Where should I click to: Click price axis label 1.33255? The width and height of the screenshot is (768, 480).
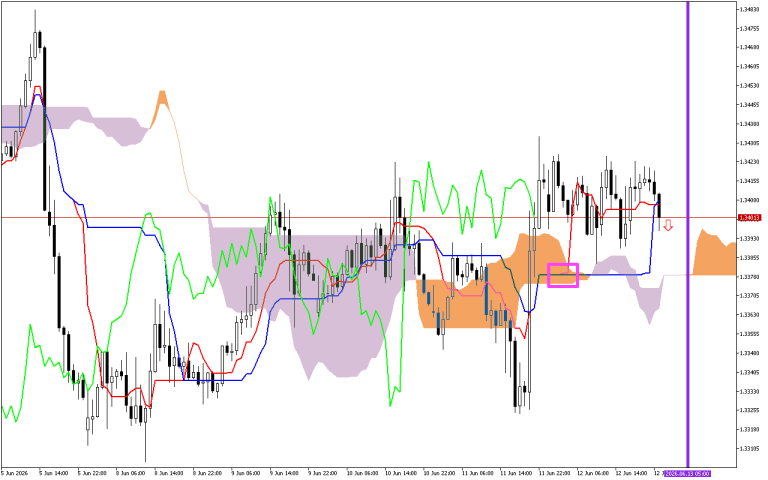tap(749, 410)
